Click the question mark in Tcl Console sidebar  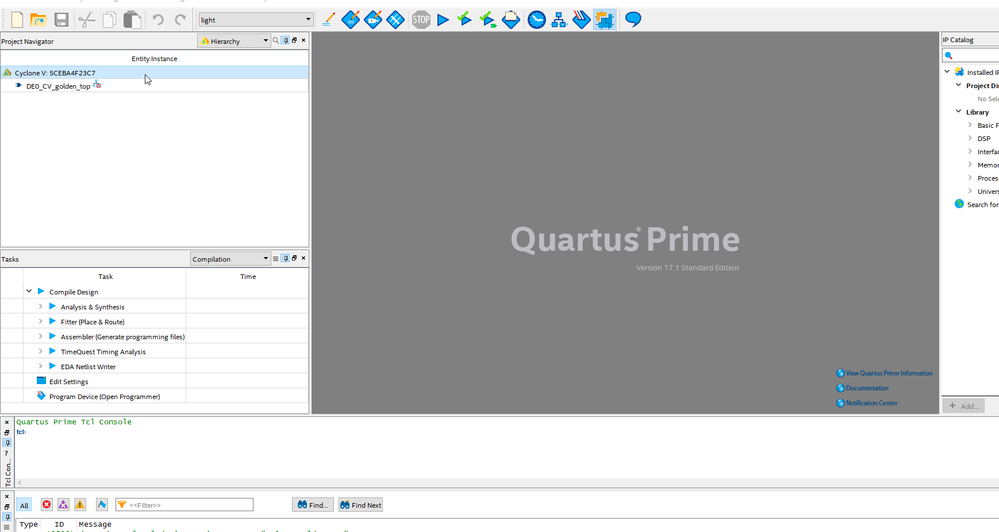pos(7,453)
